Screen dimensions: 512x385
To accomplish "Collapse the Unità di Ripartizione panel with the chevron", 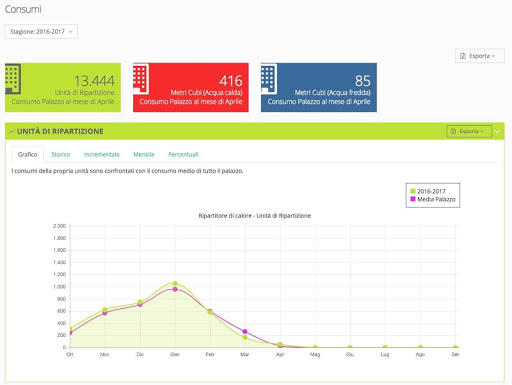I will point(497,131).
